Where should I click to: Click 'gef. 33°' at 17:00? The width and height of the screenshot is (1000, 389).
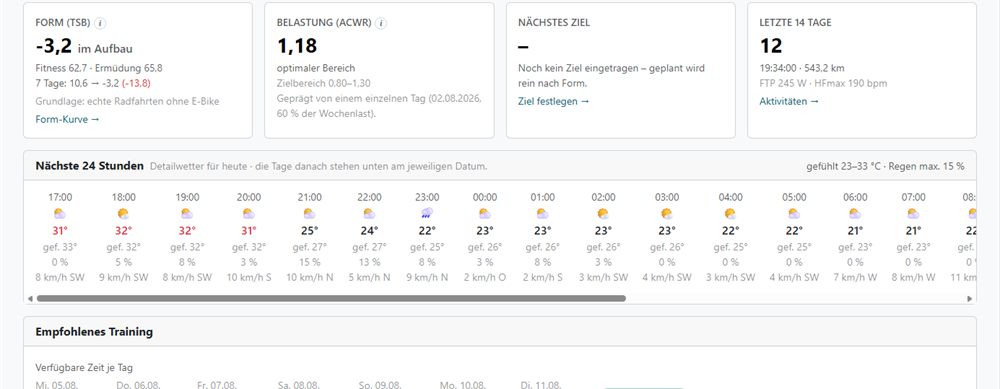(x=60, y=247)
